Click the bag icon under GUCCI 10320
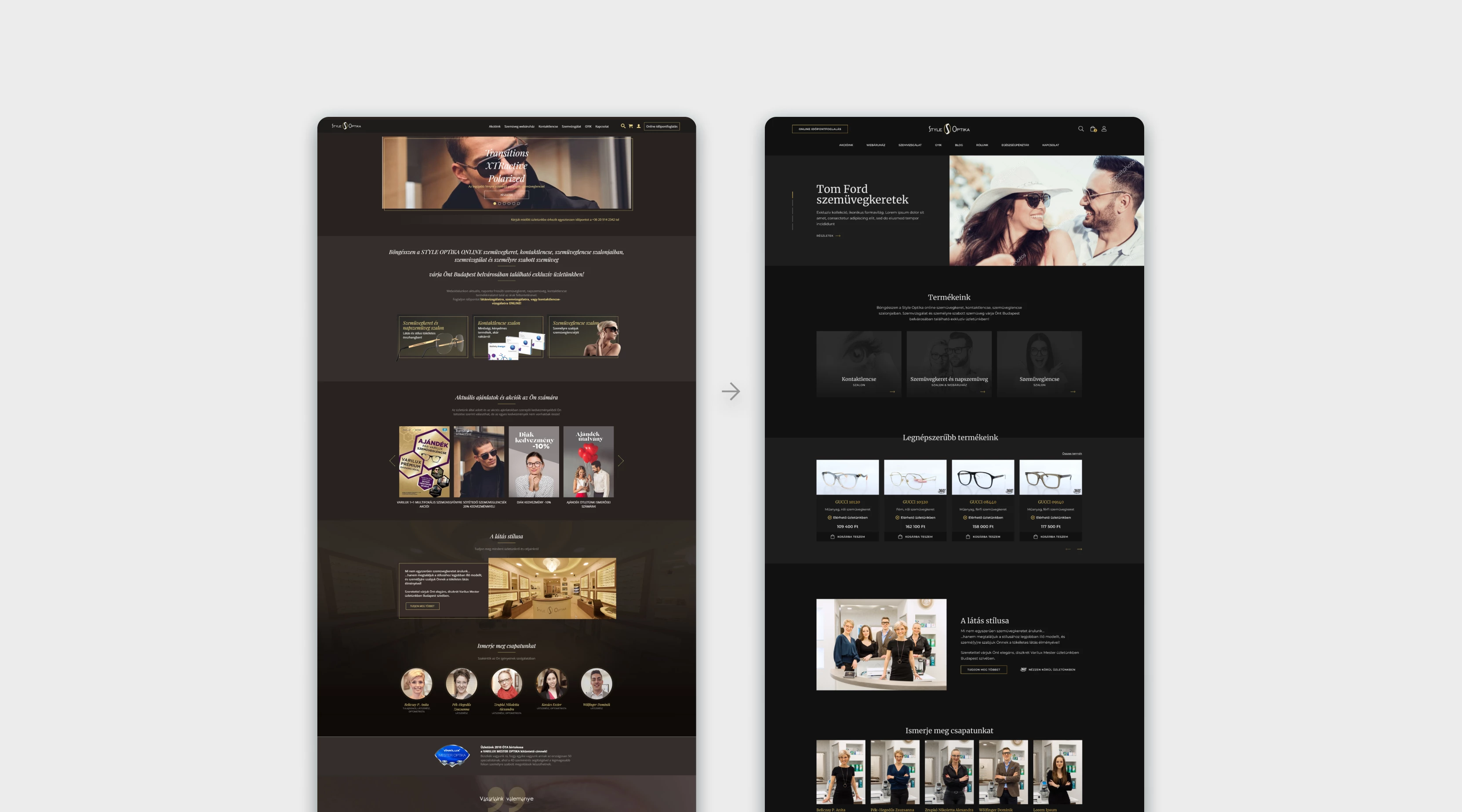 (x=900, y=536)
